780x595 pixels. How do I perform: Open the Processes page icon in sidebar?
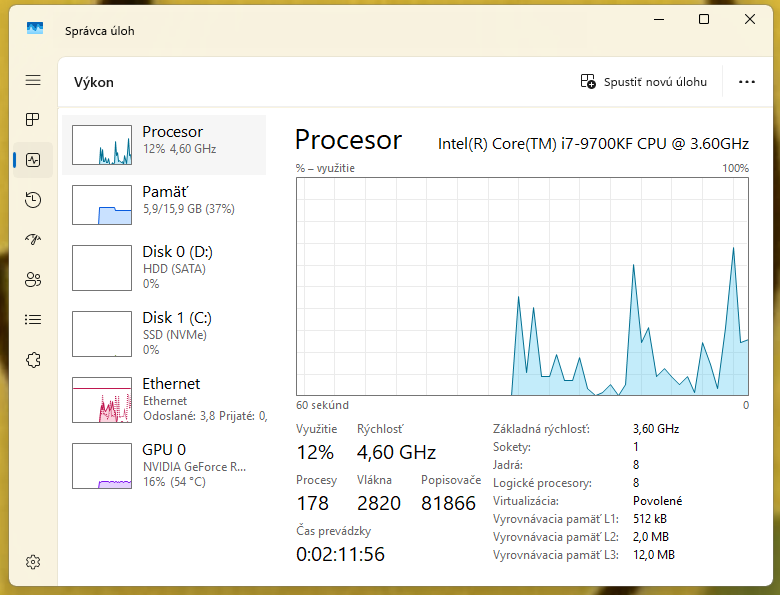[33, 120]
